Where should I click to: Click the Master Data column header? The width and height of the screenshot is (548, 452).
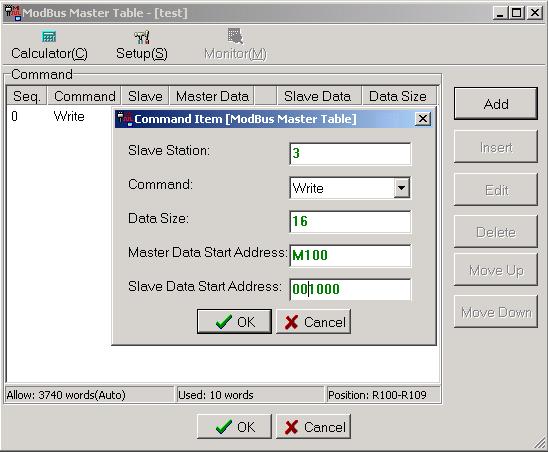coord(212,96)
